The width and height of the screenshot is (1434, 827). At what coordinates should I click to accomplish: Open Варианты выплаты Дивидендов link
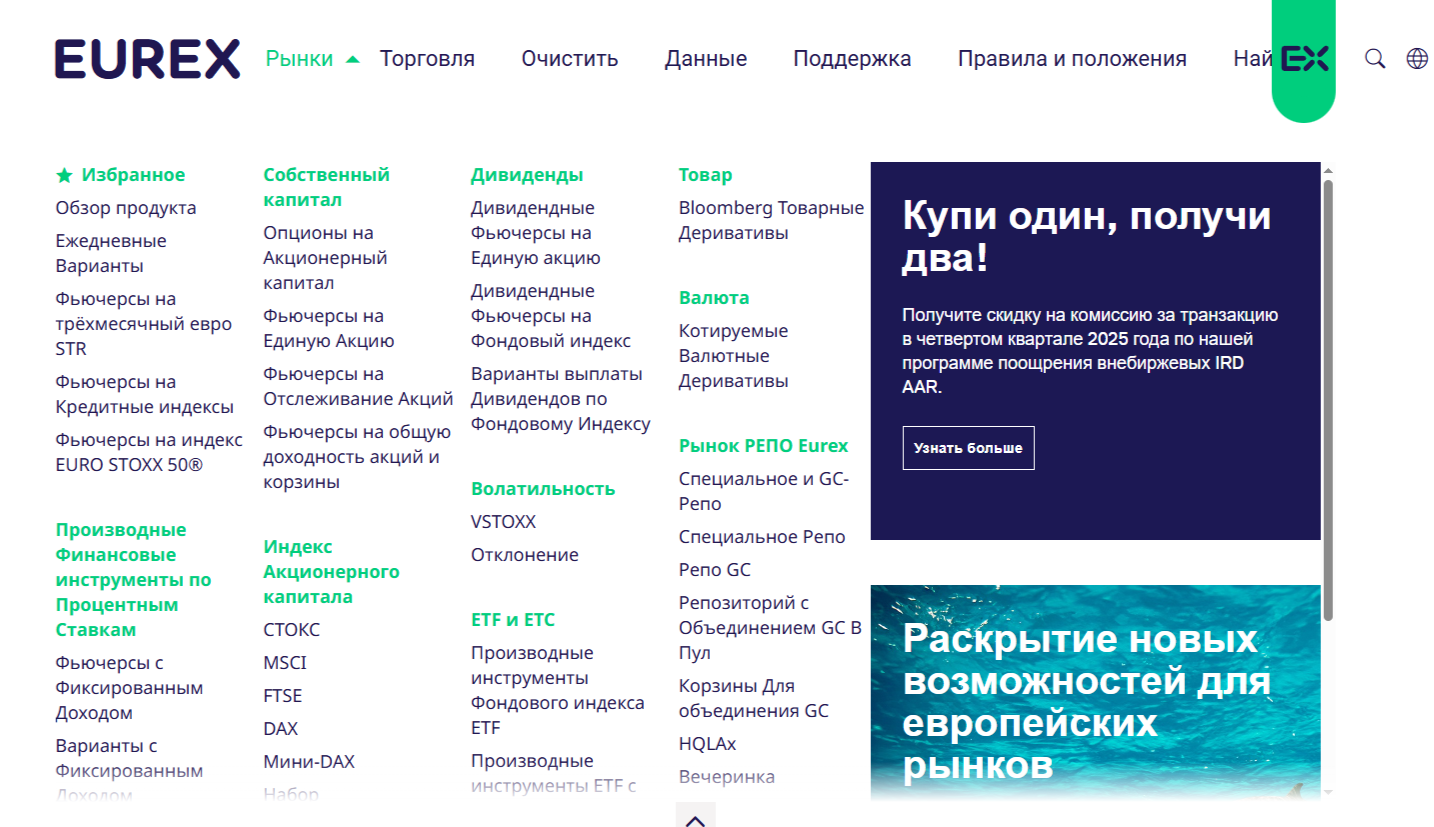[561, 399]
